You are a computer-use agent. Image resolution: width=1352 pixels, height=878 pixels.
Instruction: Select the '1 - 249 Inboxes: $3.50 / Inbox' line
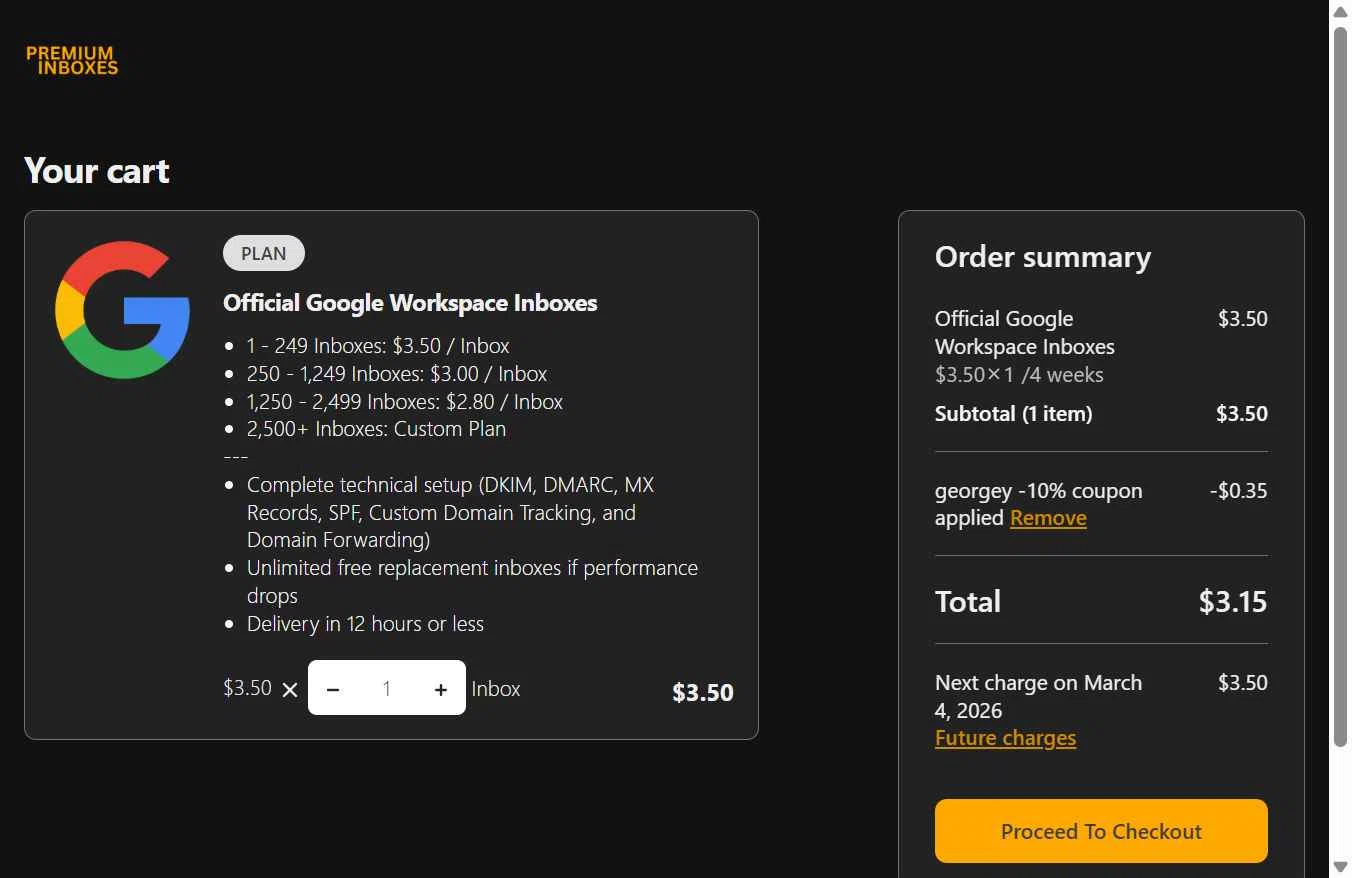pyautogui.click(x=378, y=346)
